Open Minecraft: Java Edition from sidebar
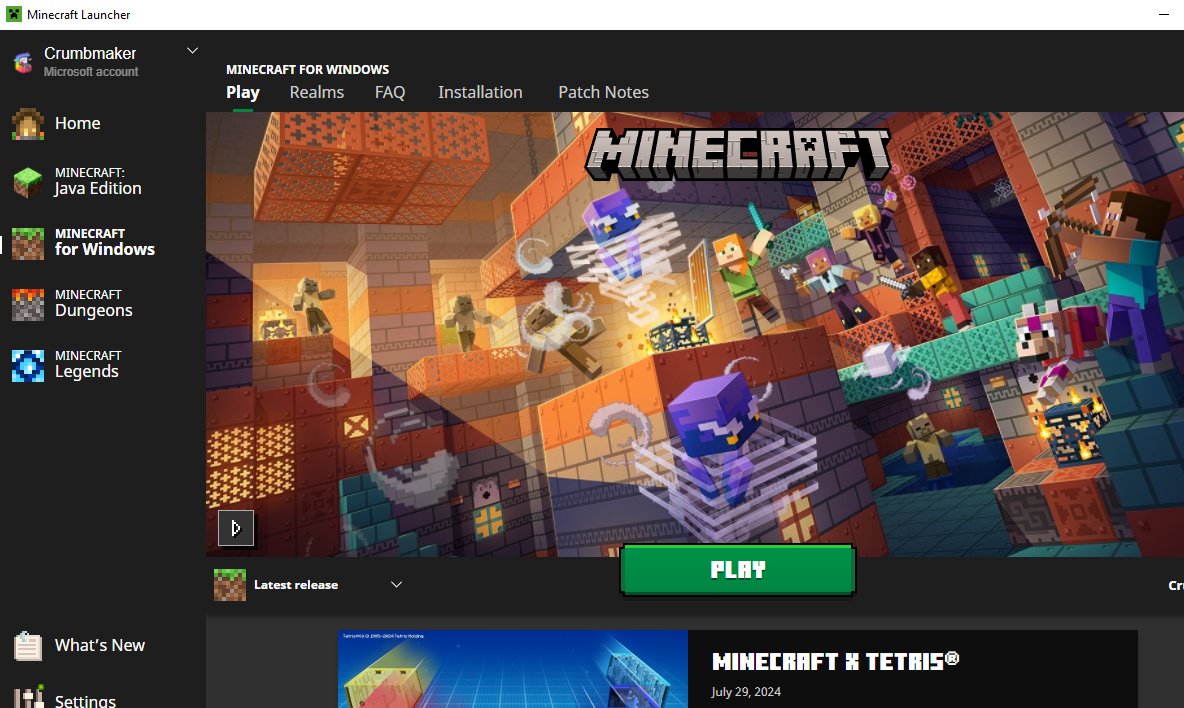The height and width of the screenshot is (708, 1184). [97, 181]
